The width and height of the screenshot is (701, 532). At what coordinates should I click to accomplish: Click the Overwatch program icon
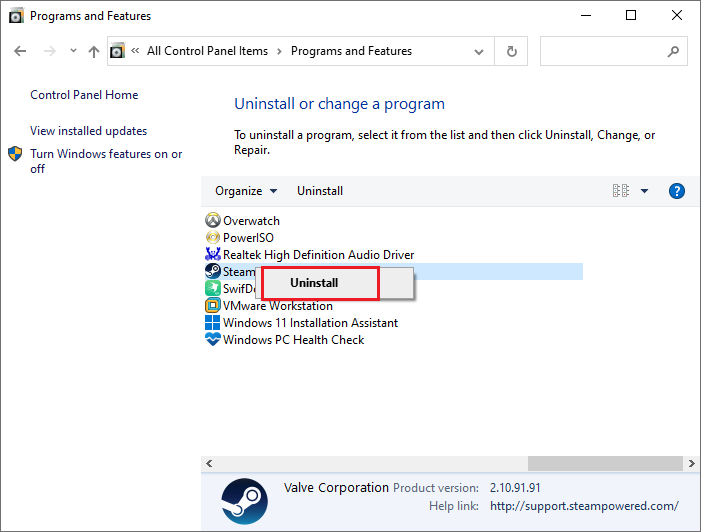tap(213, 220)
